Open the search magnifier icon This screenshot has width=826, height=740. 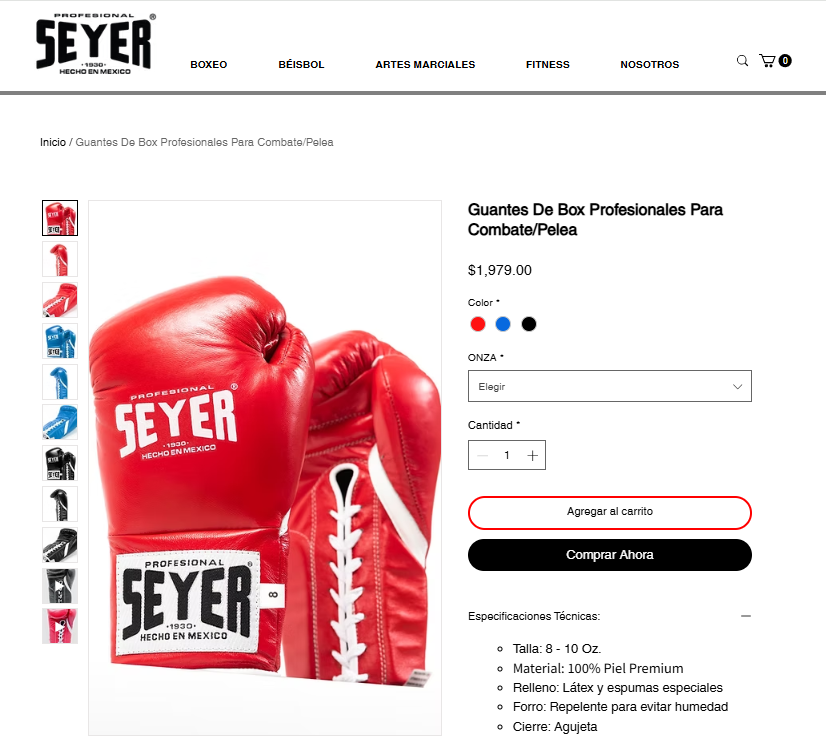click(742, 61)
